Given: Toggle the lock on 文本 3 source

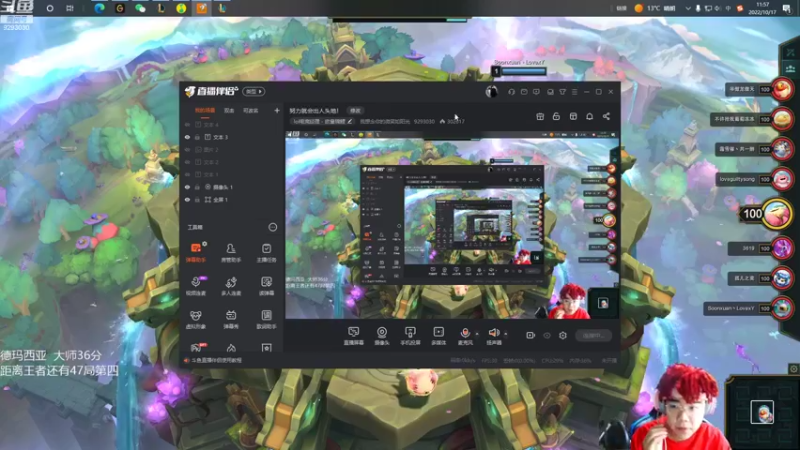Looking at the screenshot, I should [197, 137].
